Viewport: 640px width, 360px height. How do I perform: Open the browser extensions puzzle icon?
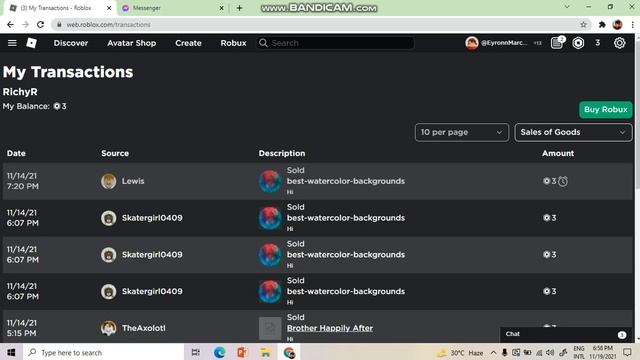pyautogui.click(x=602, y=24)
